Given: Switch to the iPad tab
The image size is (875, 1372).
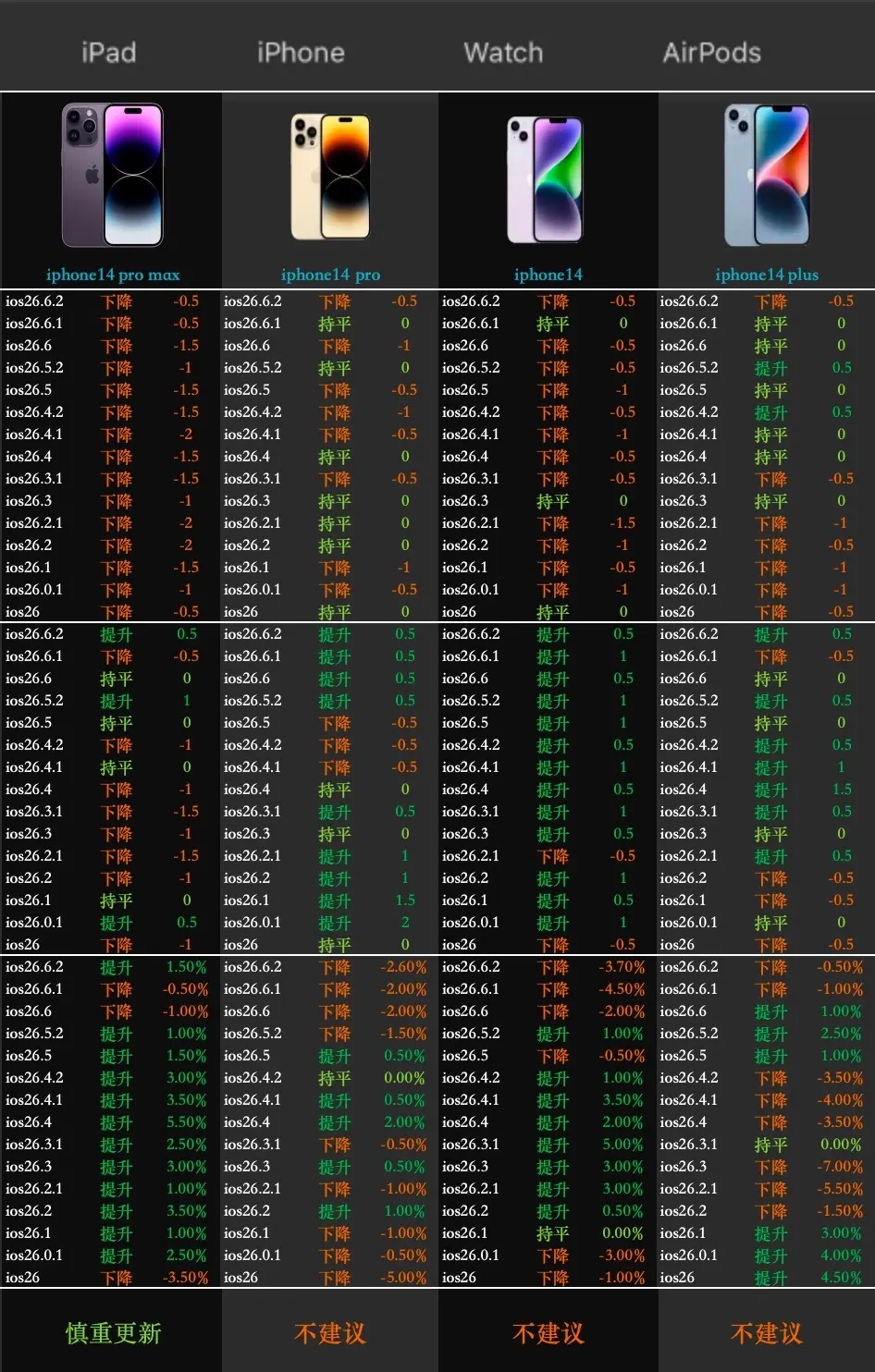Looking at the screenshot, I should 108,52.
